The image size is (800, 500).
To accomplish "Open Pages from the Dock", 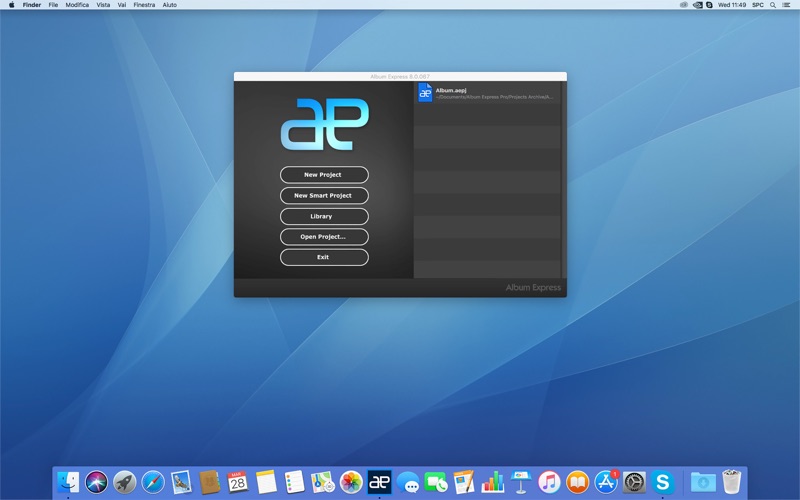I will 464,482.
